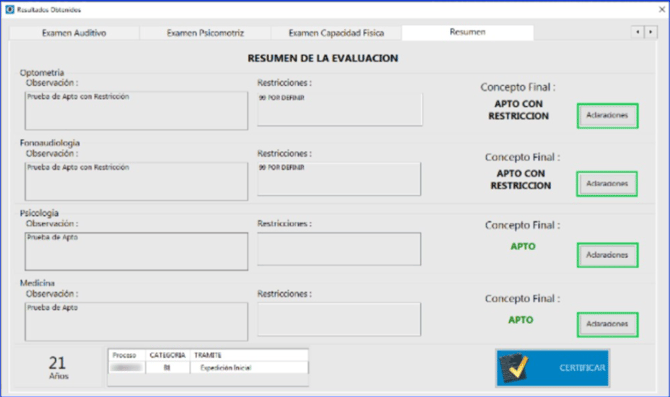Select the Resumen tab

click(467, 32)
